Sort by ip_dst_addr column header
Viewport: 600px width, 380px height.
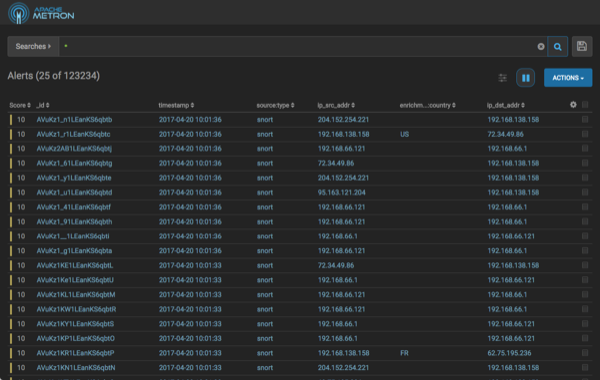point(505,105)
